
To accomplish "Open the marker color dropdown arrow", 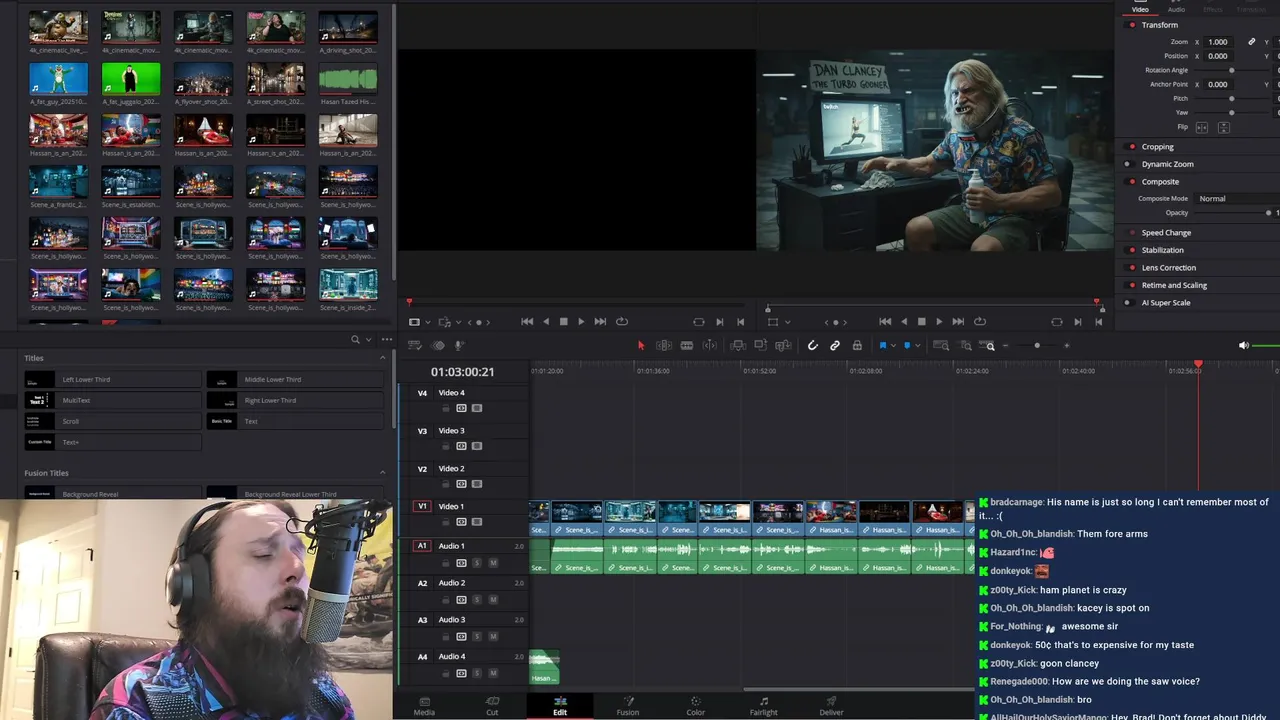I will 917,345.
